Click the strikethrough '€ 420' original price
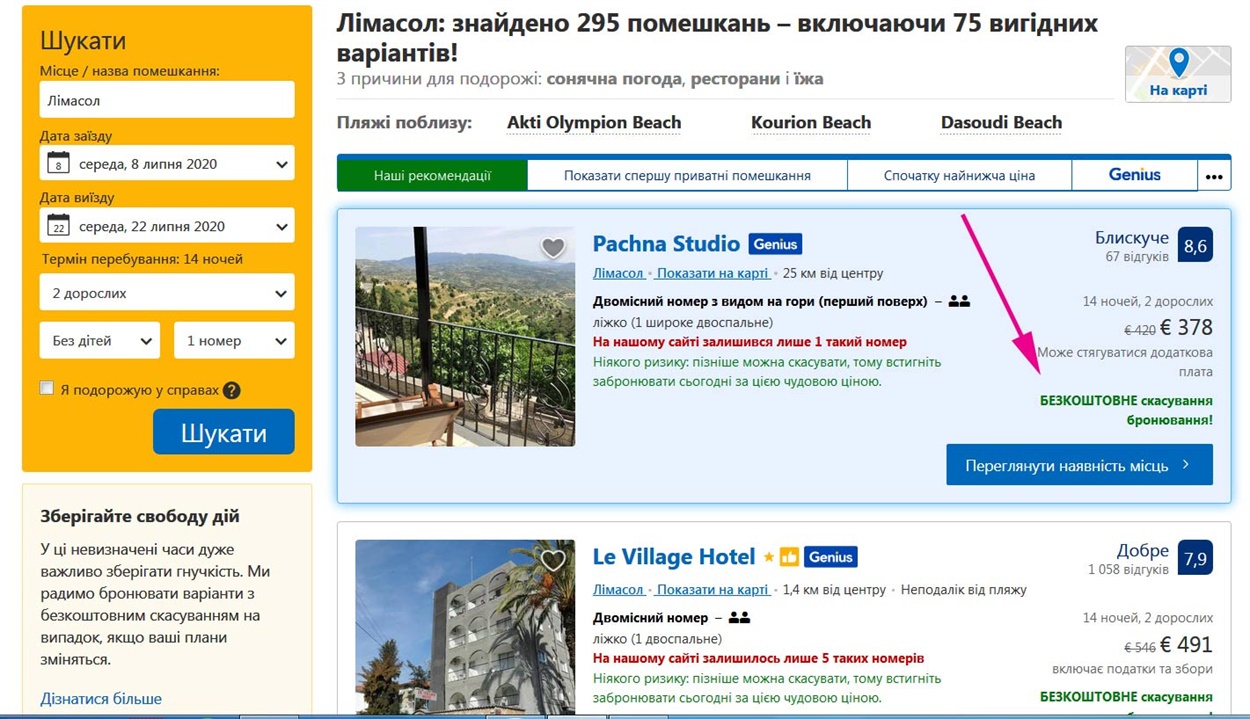 [1140, 329]
